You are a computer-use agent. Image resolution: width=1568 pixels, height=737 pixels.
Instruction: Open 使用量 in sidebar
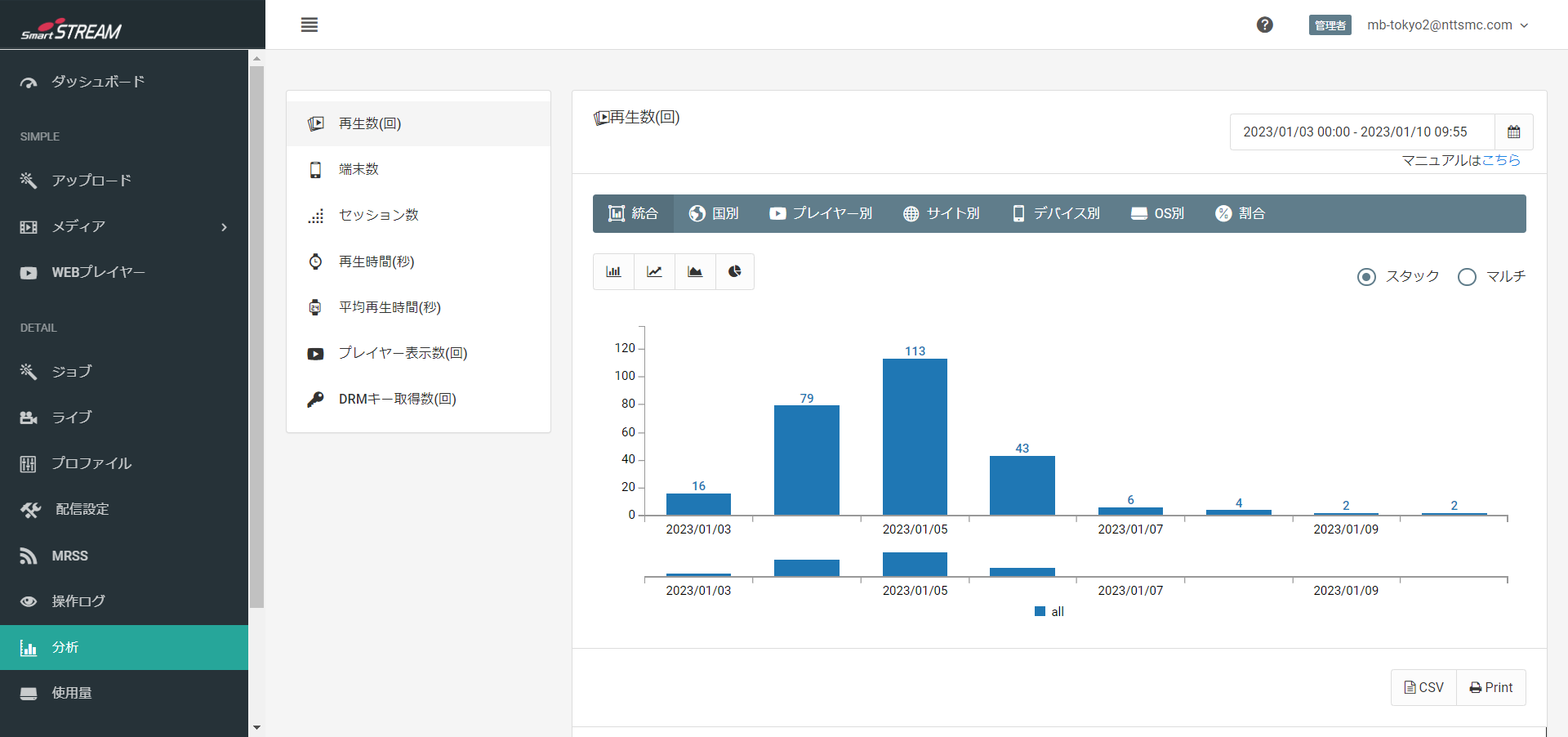pos(124,693)
